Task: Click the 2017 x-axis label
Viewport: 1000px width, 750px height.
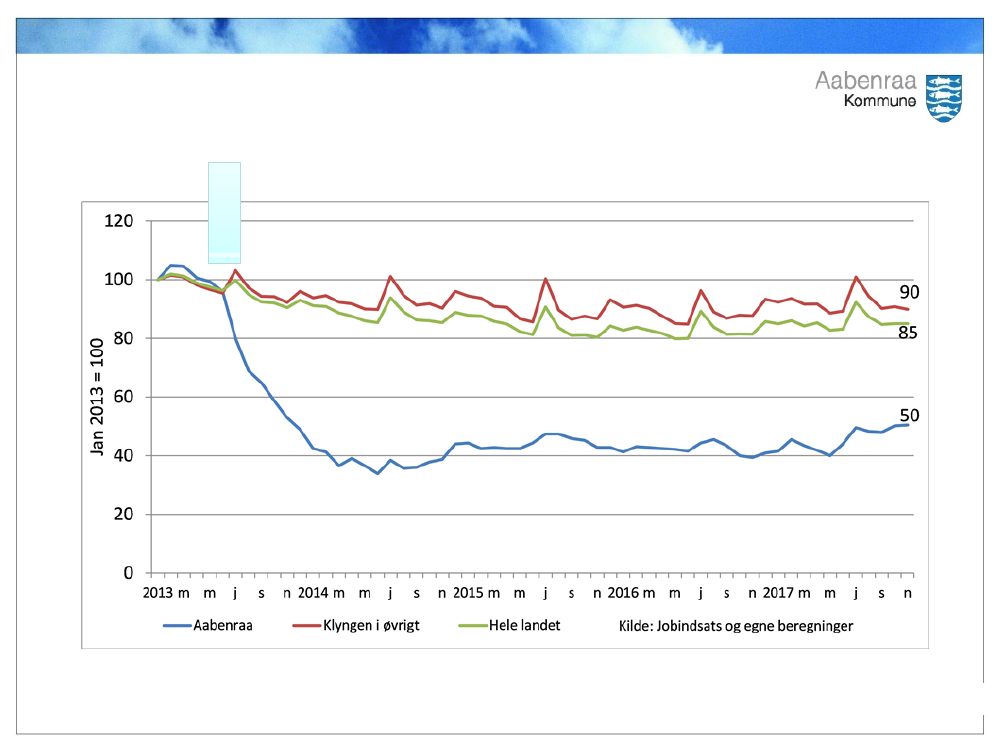Action: [778, 593]
